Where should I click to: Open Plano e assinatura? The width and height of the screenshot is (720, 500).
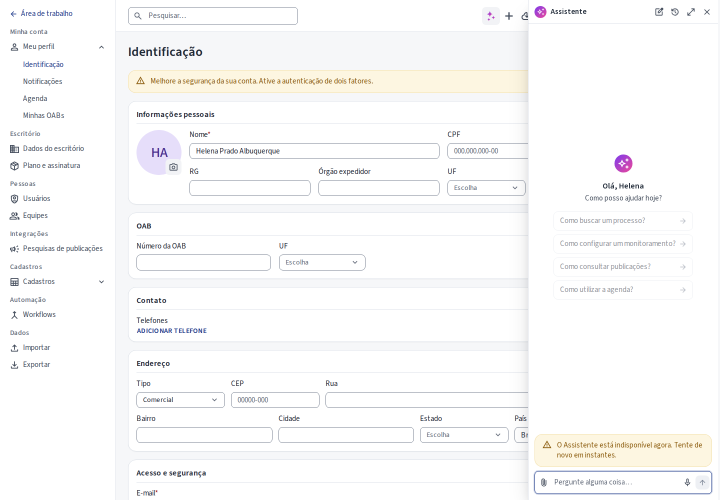pos(45,165)
